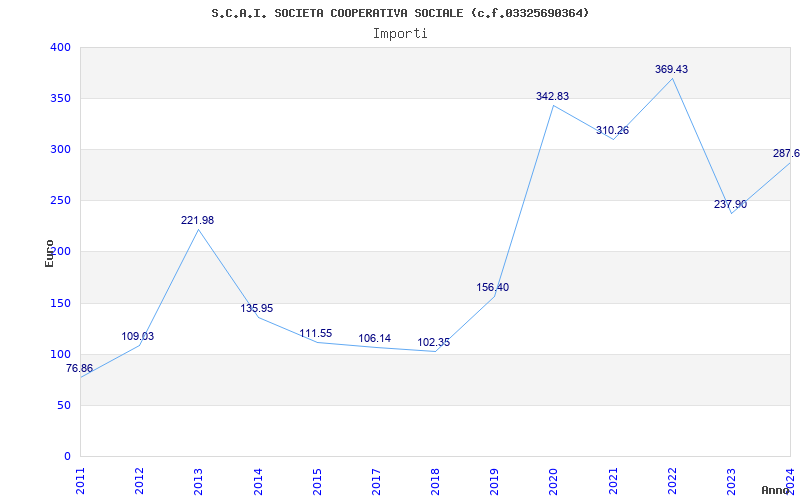This screenshot has width=800, height=500.
Task: Click the 50 y-axis tick label
Action: (64, 406)
